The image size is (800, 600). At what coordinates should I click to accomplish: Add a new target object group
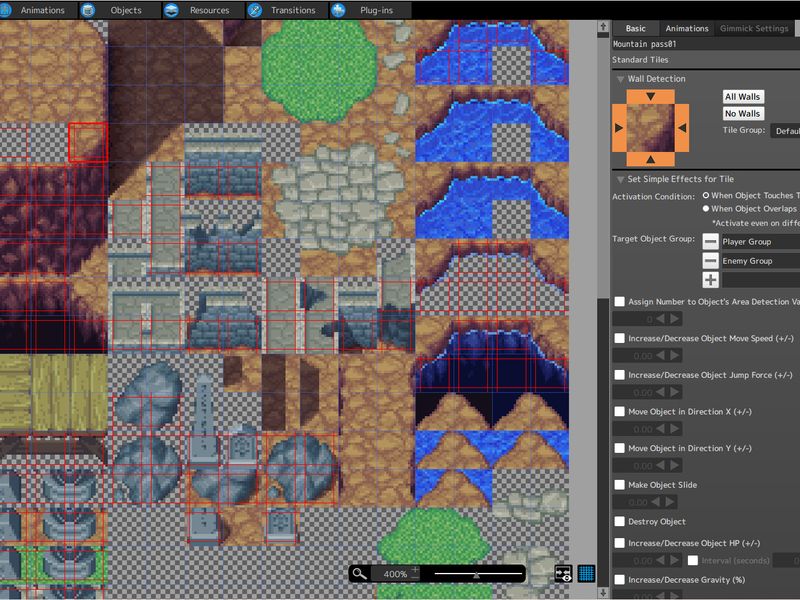[x=710, y=280]
